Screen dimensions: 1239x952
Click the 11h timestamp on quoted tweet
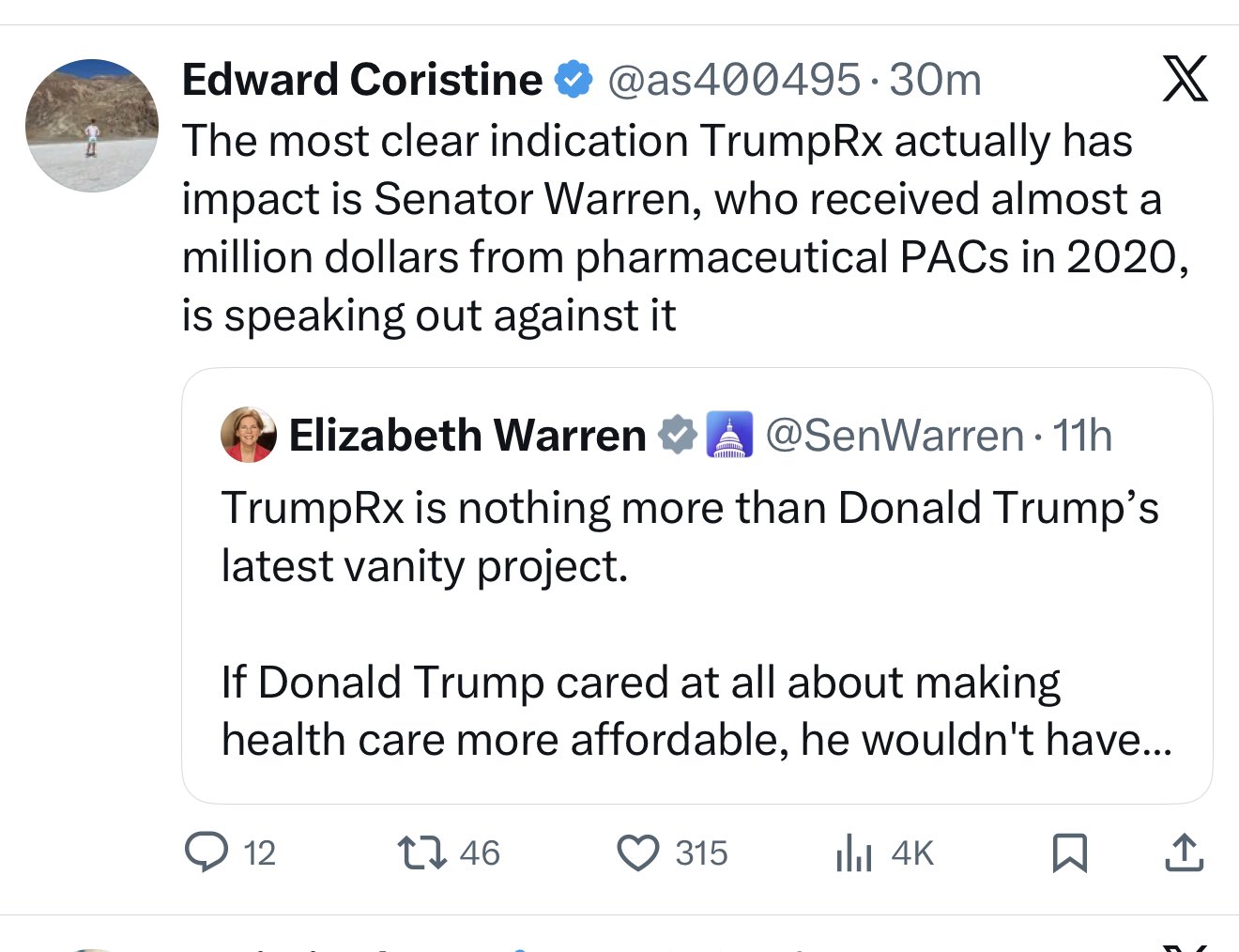1081,436
